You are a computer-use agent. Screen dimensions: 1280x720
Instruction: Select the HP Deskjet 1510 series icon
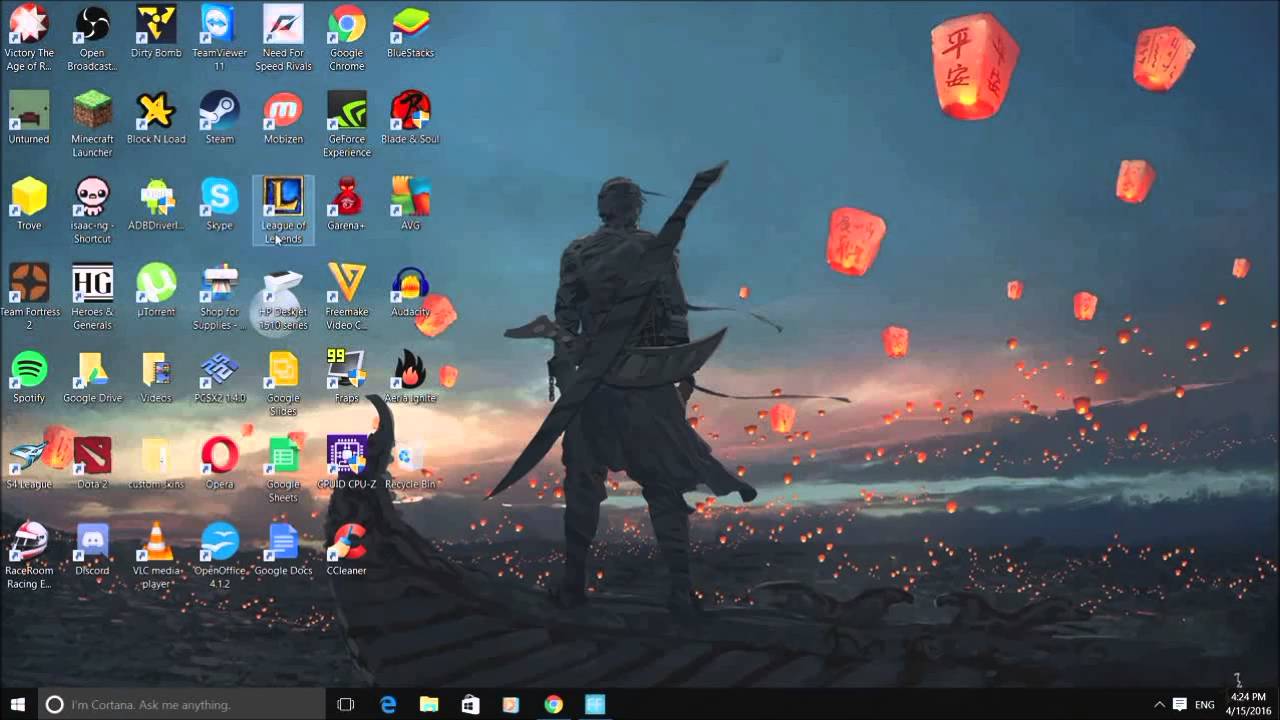(283, 297)
